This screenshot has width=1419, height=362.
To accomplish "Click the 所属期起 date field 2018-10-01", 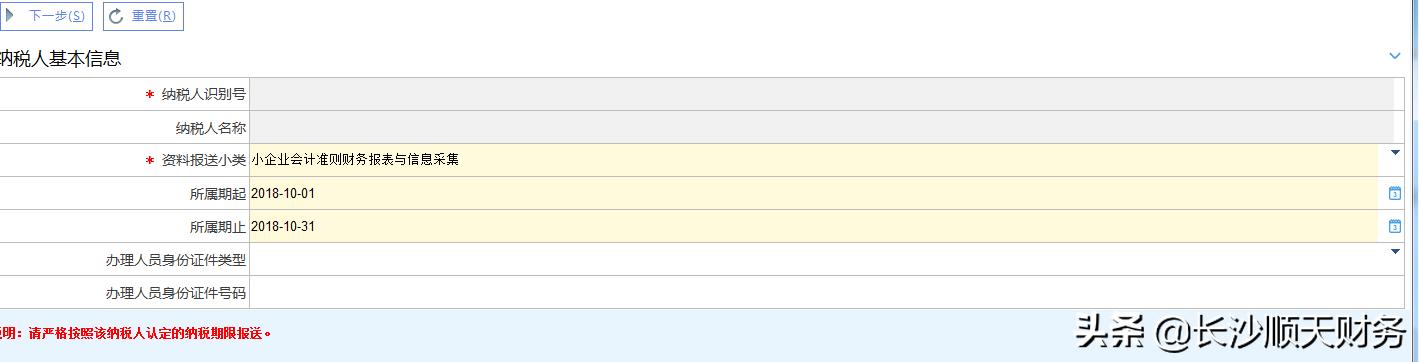I will 815,193.
